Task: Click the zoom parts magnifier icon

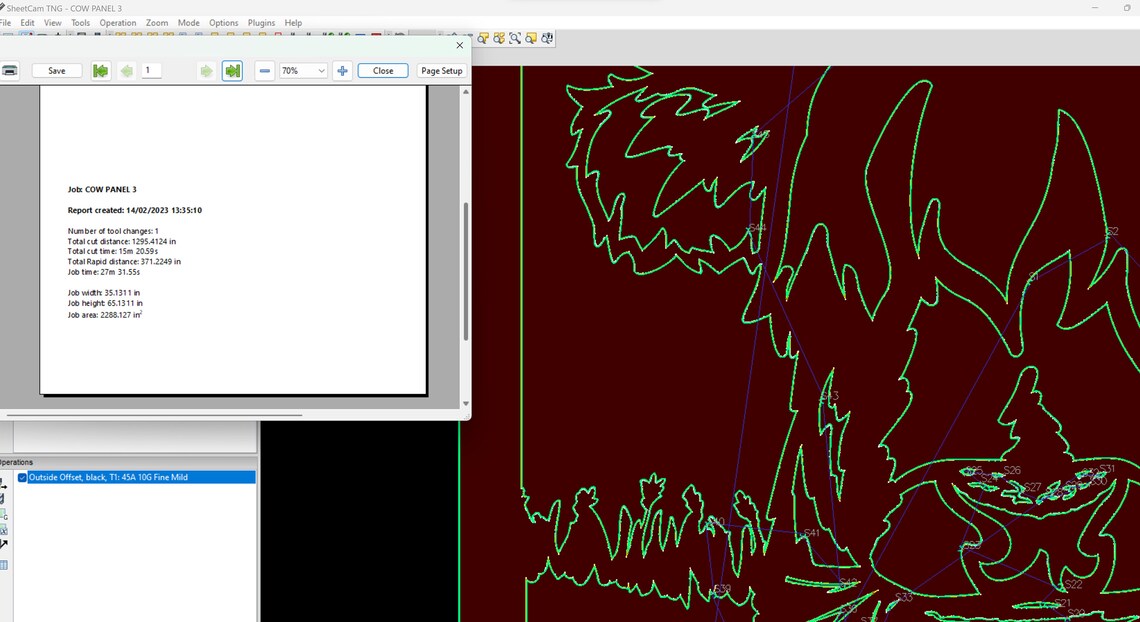Action: click(x=497, y=38)
